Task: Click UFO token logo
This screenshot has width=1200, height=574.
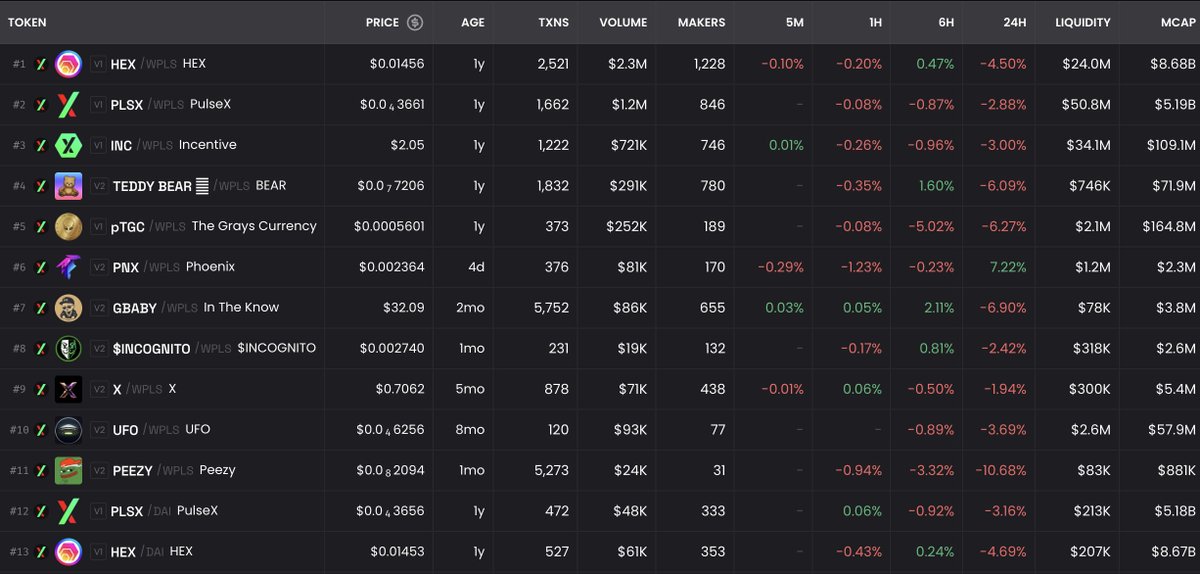Action: pyautogui.click(x=68, y=429)
